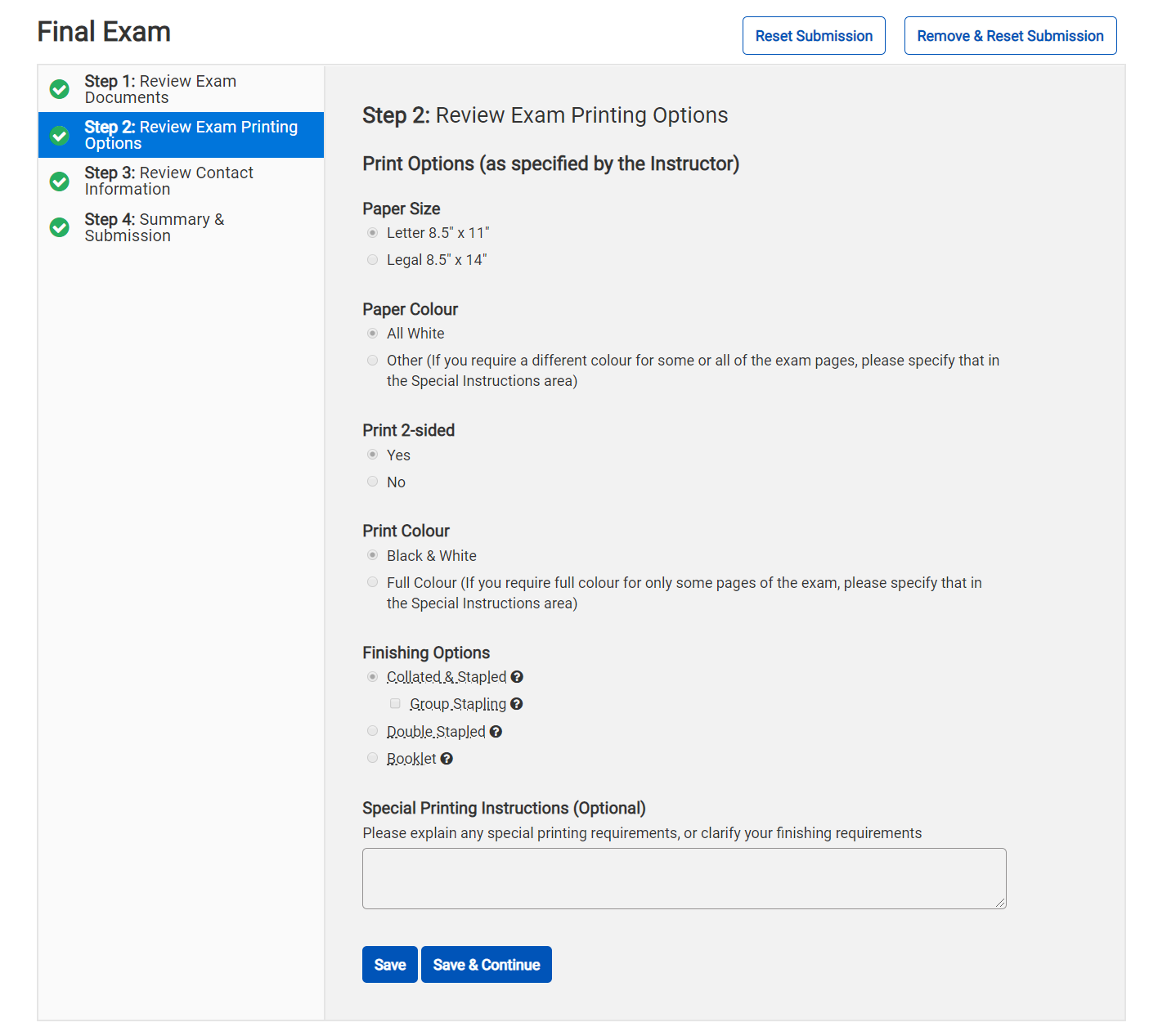Go to Step 2: Review Exam Printing Options
1158x1036 pixels.
pos(181,135)
